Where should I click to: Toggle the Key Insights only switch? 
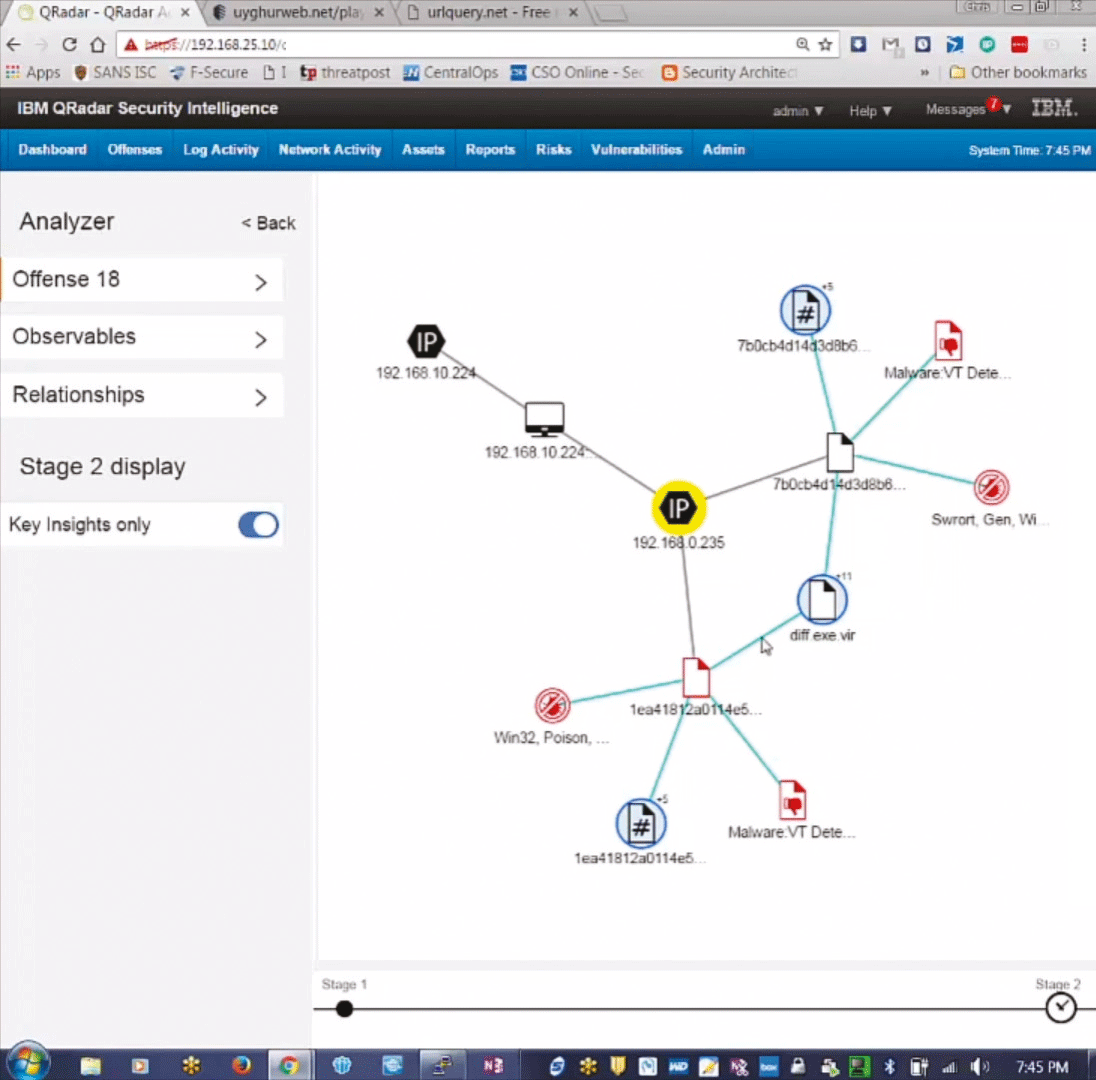(258, 525)
